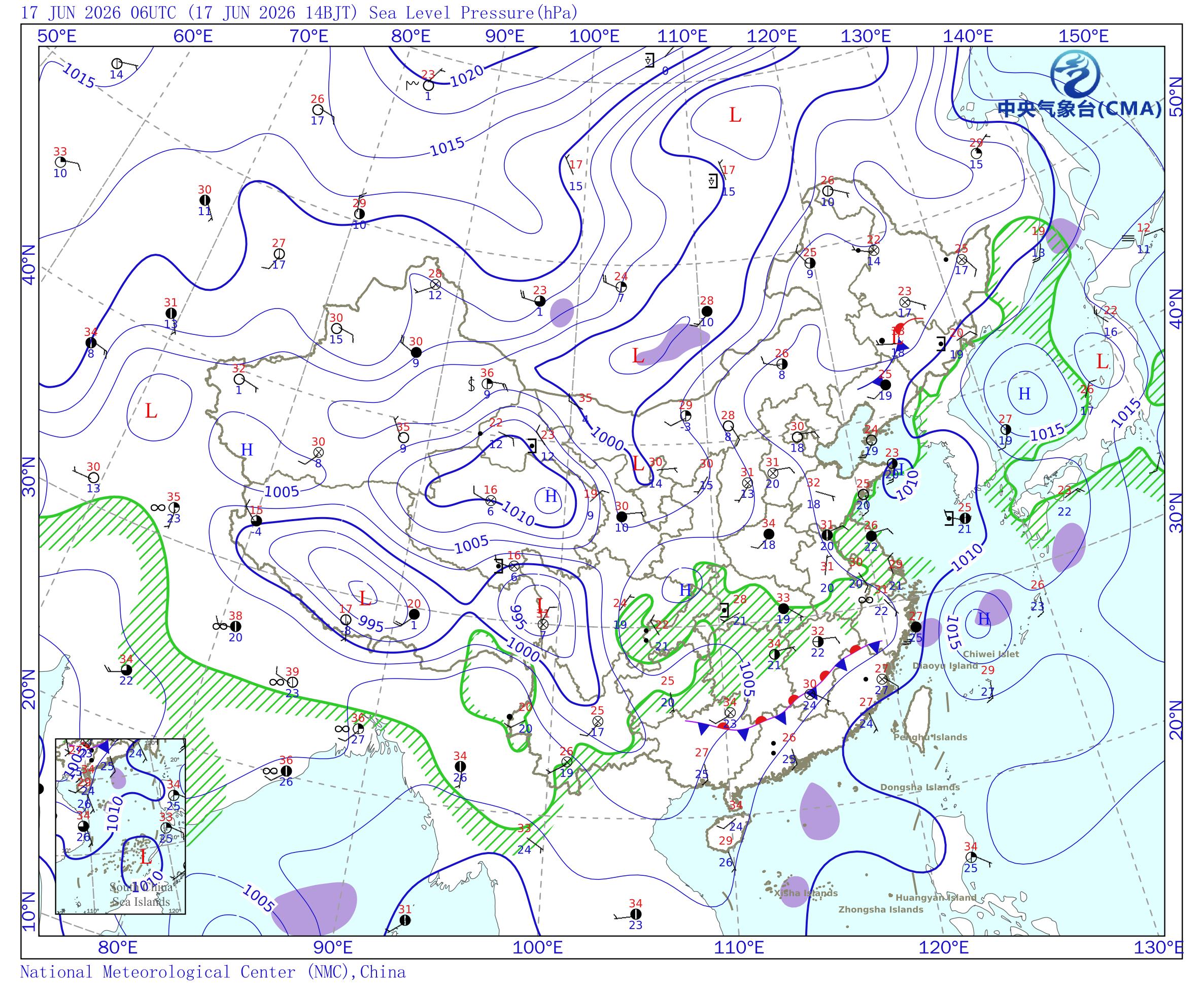
Task: Click the CMA dragon logo emblem
Action: (1075, 74)
